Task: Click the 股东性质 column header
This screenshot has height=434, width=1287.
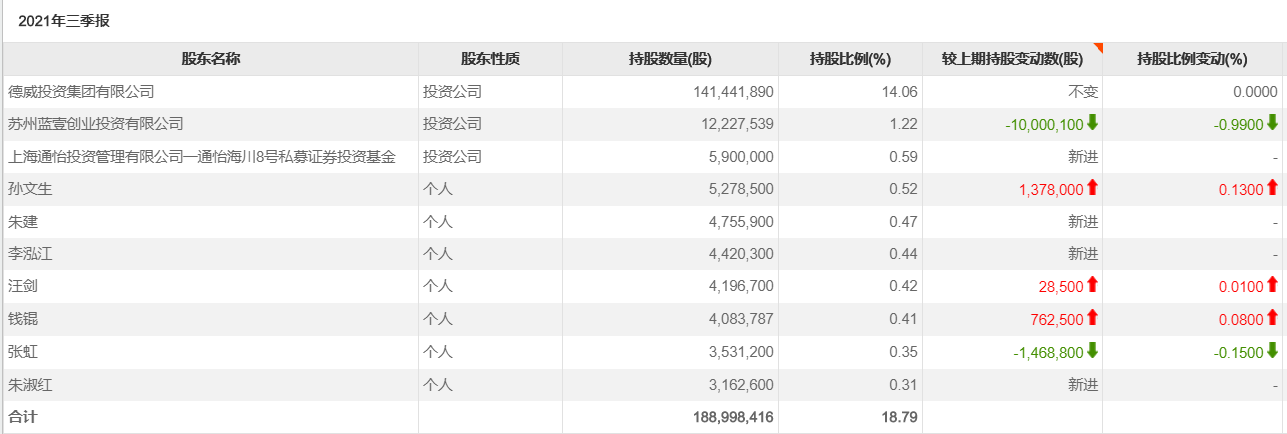Action: [490, 59]
